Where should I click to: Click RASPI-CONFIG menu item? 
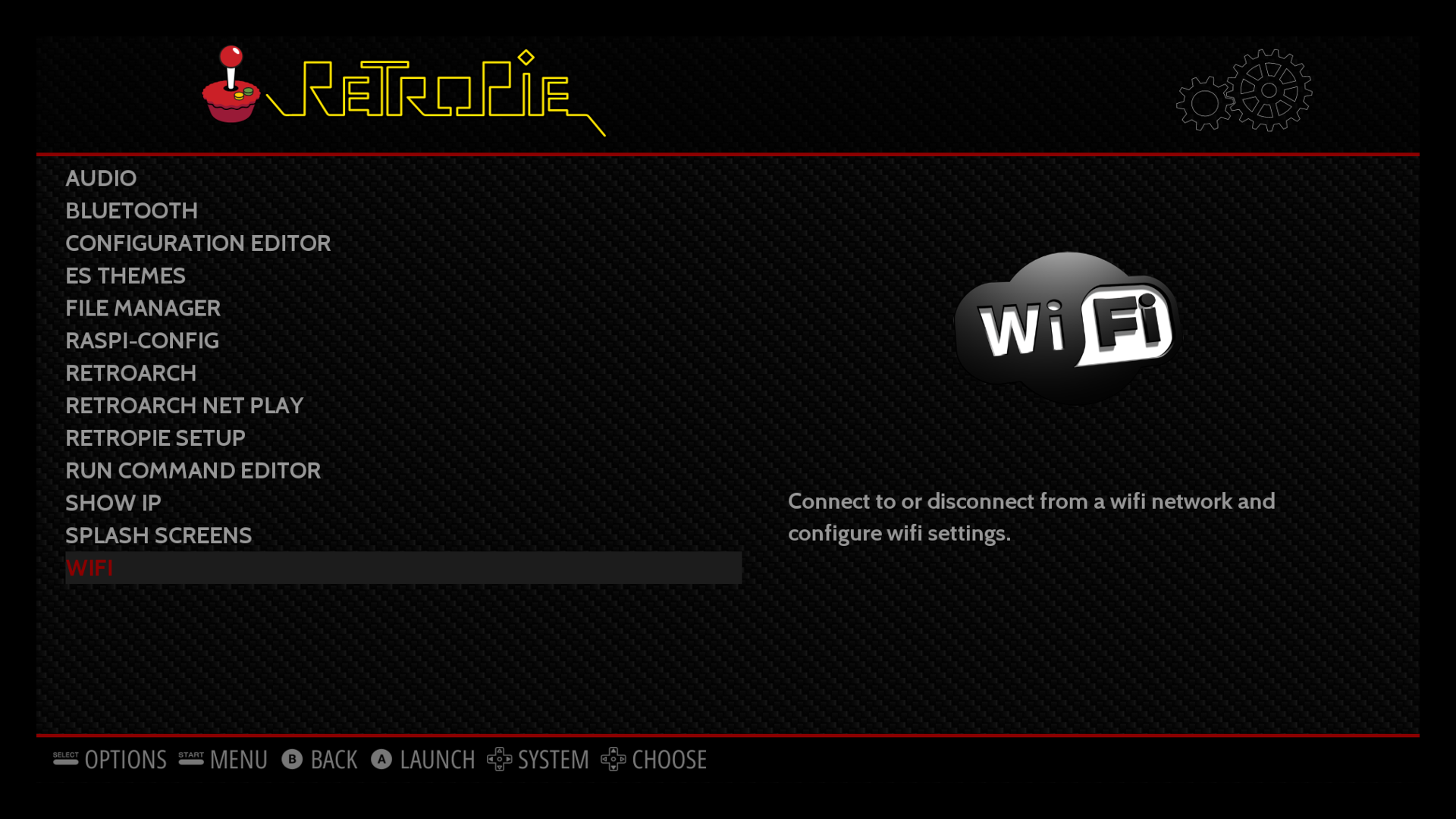coord(141,340)
